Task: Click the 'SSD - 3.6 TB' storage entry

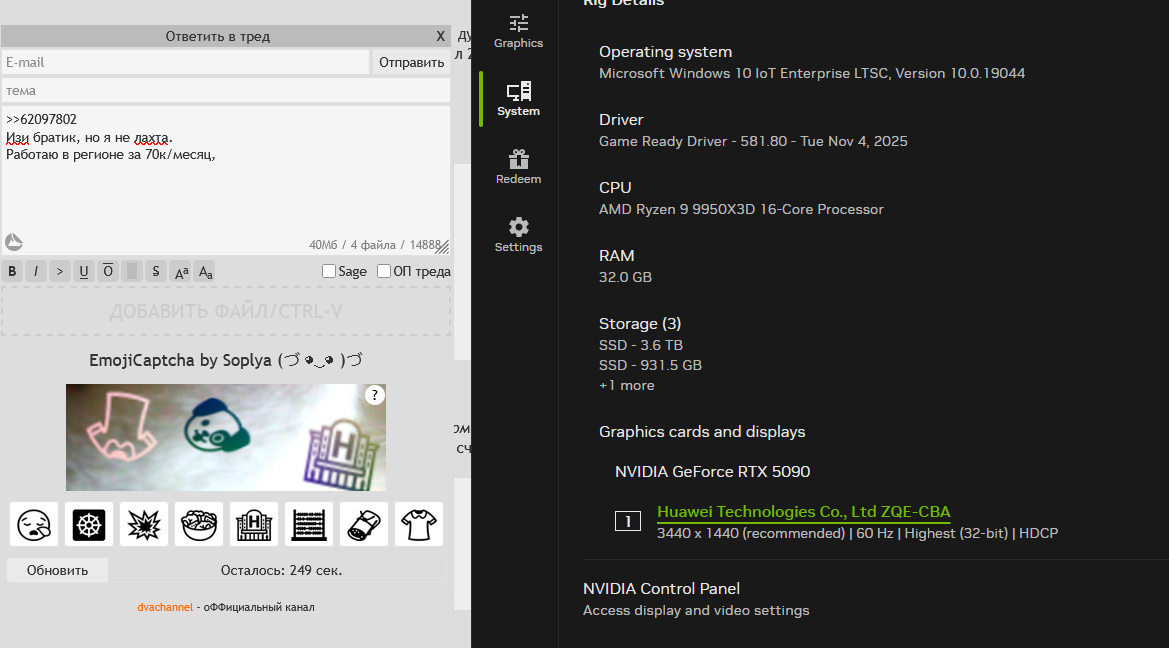Action: click(641, 345)
